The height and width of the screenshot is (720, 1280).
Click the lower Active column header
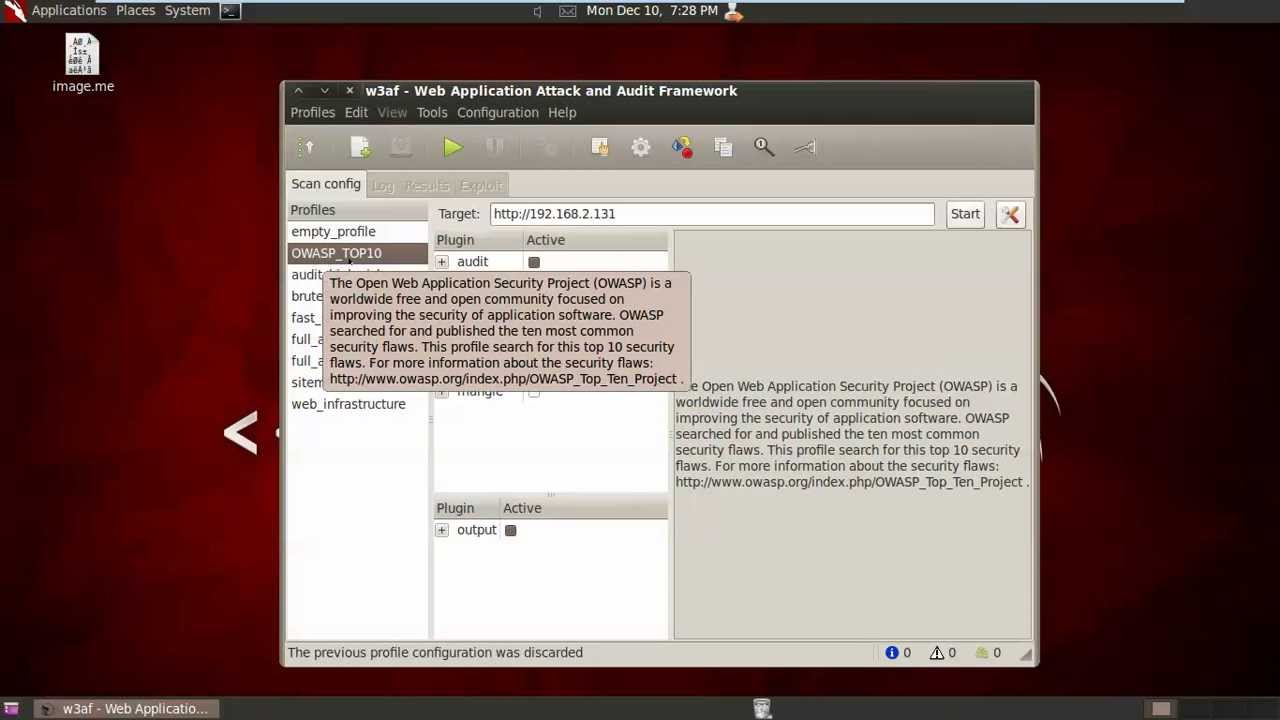point(583,508)
